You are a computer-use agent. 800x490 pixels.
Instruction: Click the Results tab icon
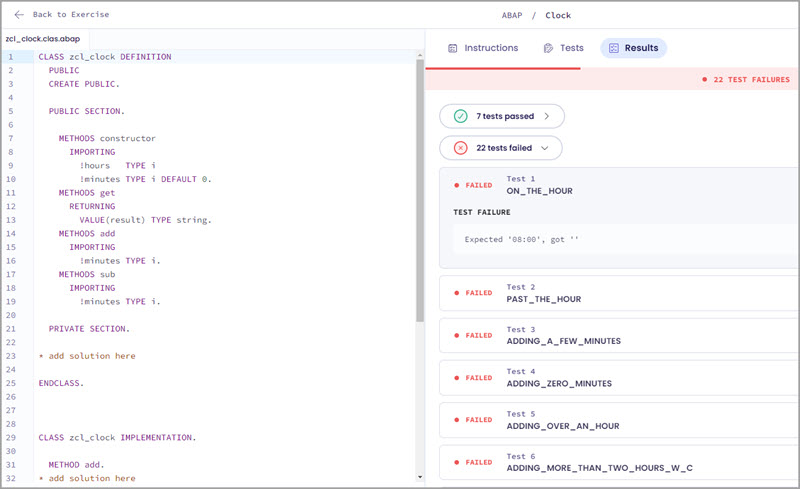point(613,48)
